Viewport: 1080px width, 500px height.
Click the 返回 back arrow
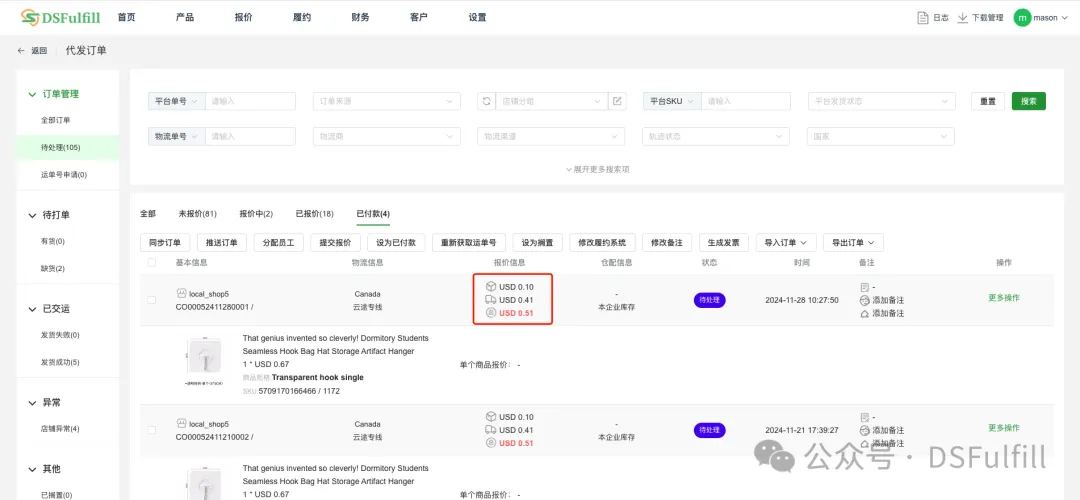pyautogui.click(x=21, y=50)
